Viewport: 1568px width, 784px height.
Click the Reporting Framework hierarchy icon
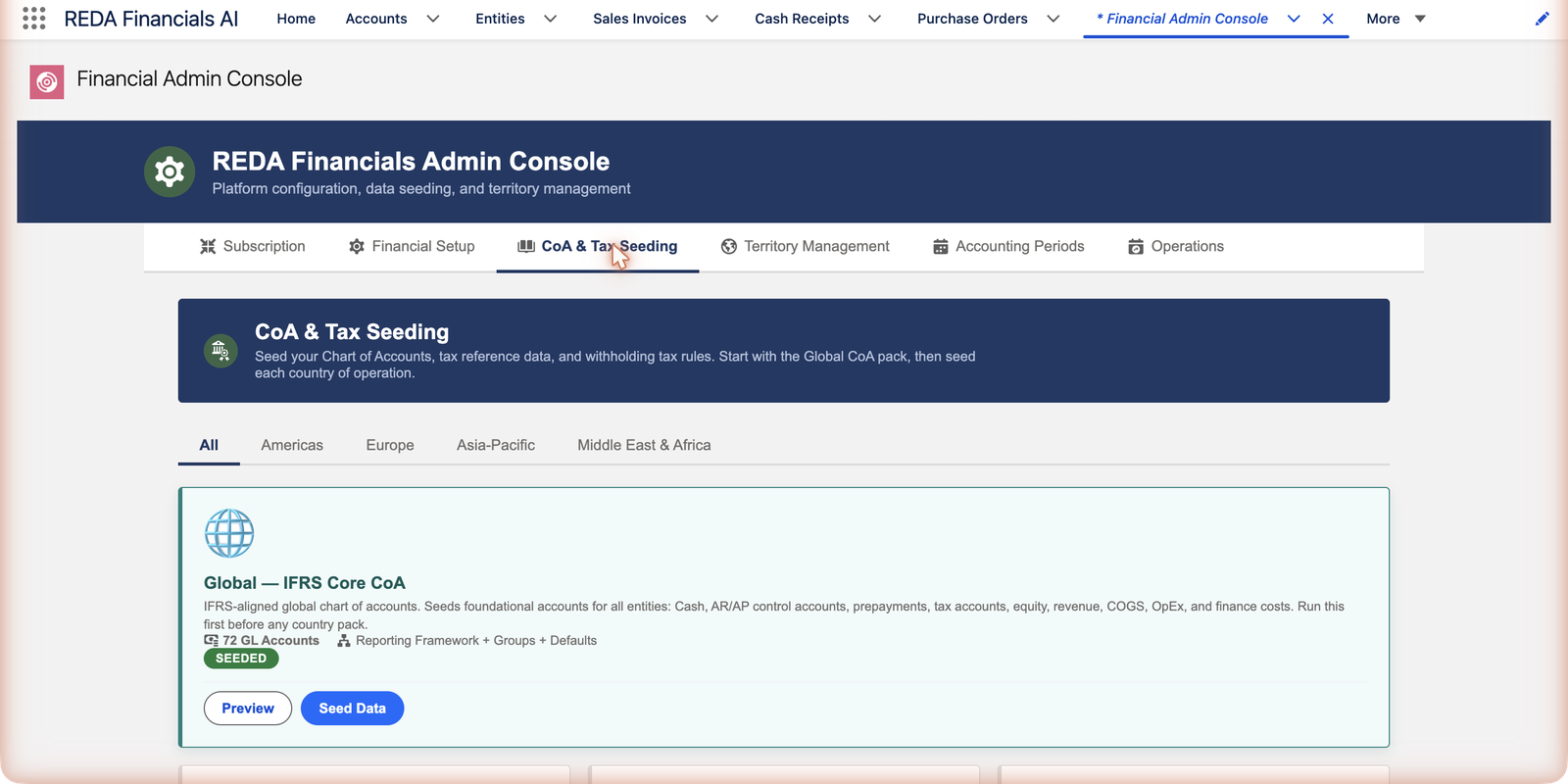[344, 641]
